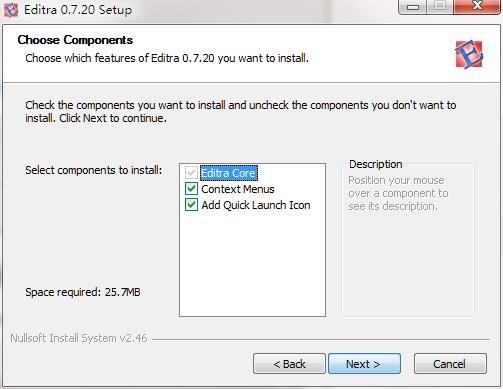Uncheck the Add Quick Launch Icon checkbox
The image size is (503, 389).
(191, 205)
